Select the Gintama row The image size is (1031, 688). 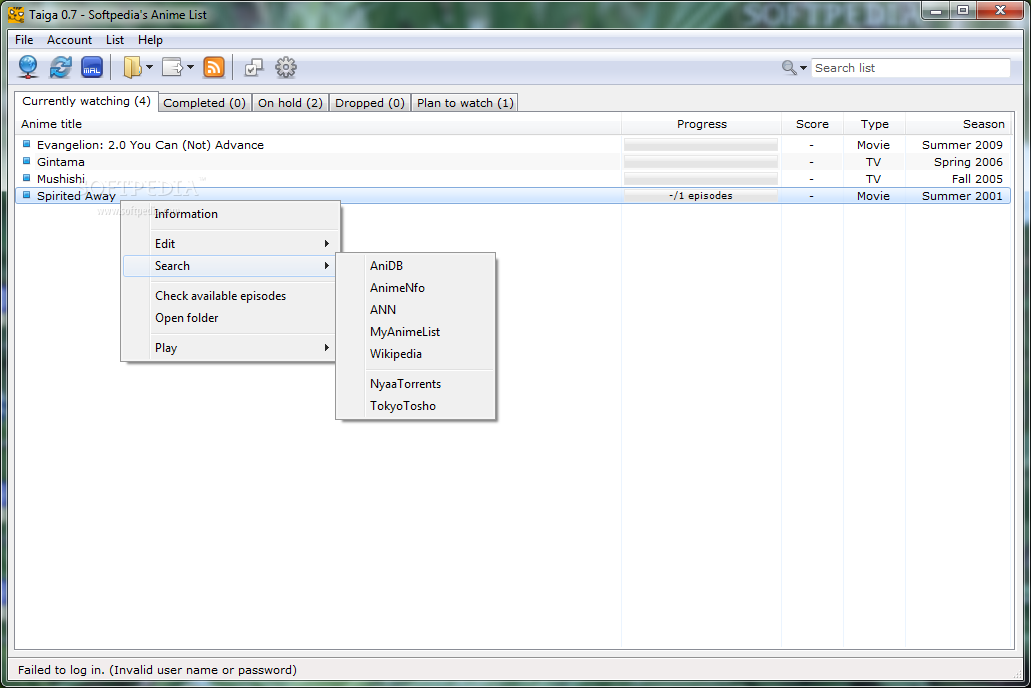point(513,162)
